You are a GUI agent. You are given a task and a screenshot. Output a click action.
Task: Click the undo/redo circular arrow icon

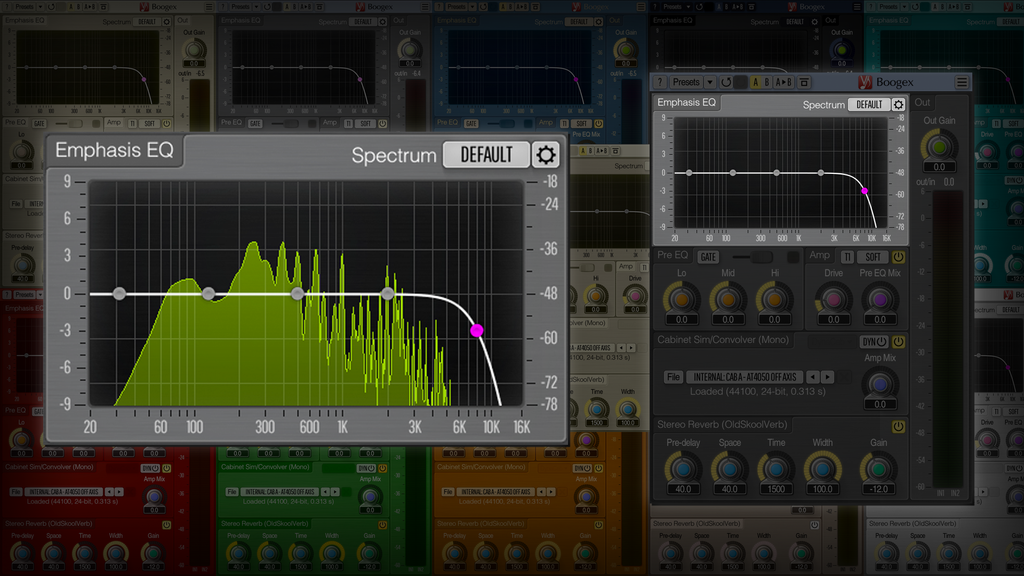[x=725, y=82]
